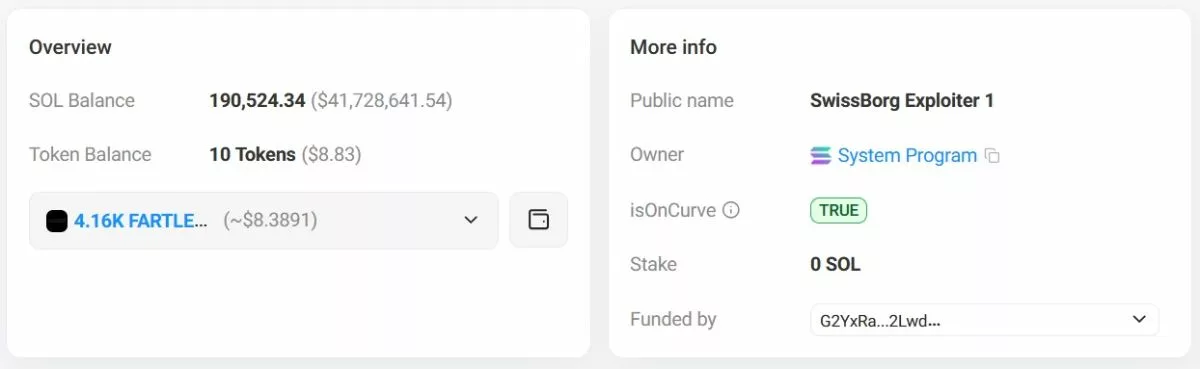Viewport: 1200px width, 369px height.
Task: Click the SOL balance value 190,524.34
Action: [x=257, y=101]
